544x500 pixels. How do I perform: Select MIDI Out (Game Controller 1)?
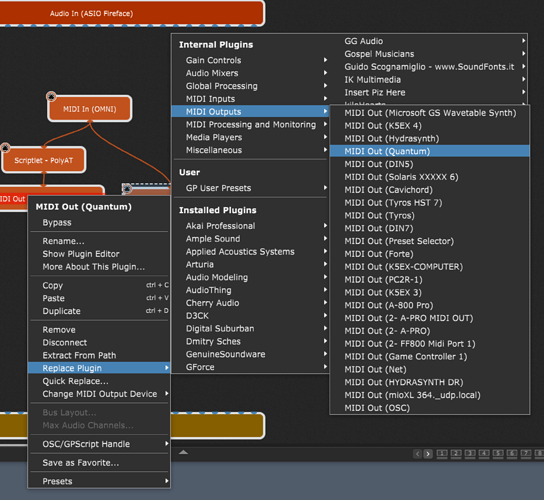(430, 356)
